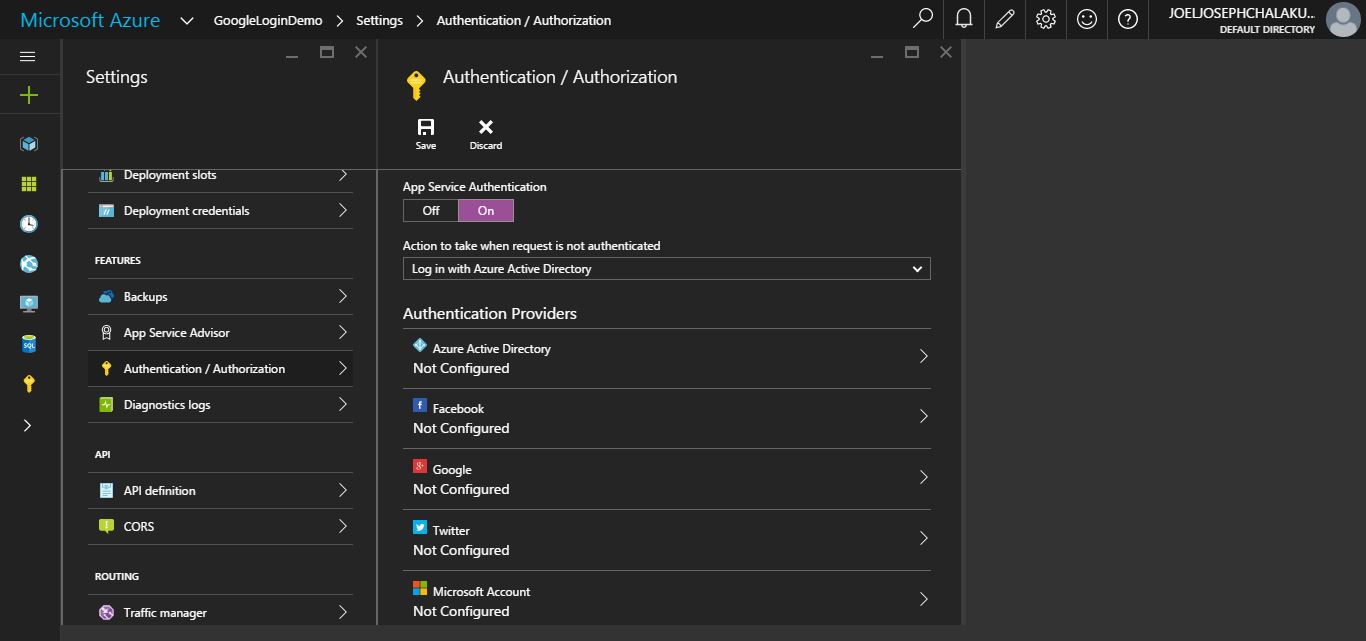
Task: Click the Discard X icon
Action: (x=486, y=127)
